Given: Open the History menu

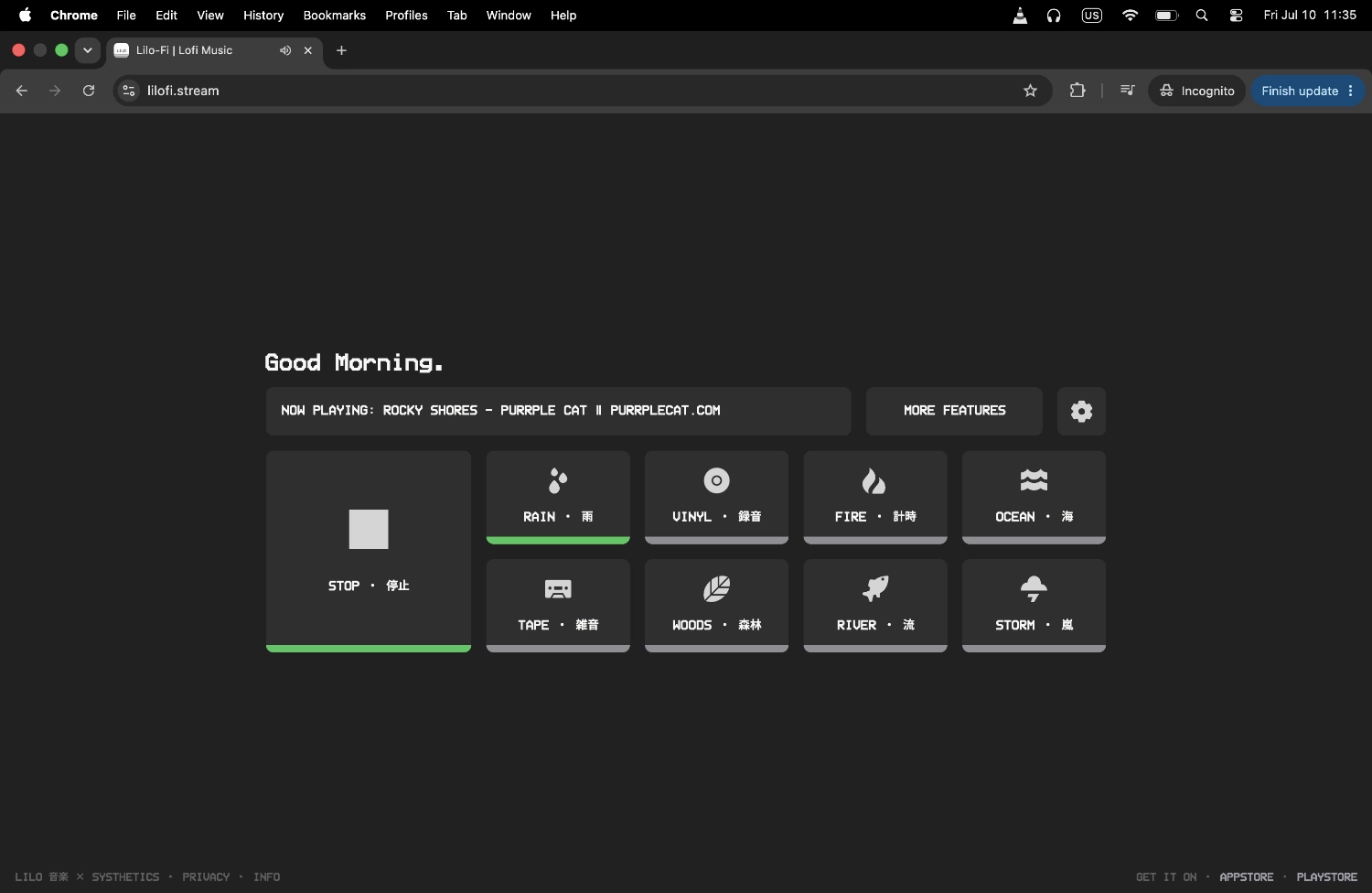Looking at the screenshot, I should tap(263, 15).
